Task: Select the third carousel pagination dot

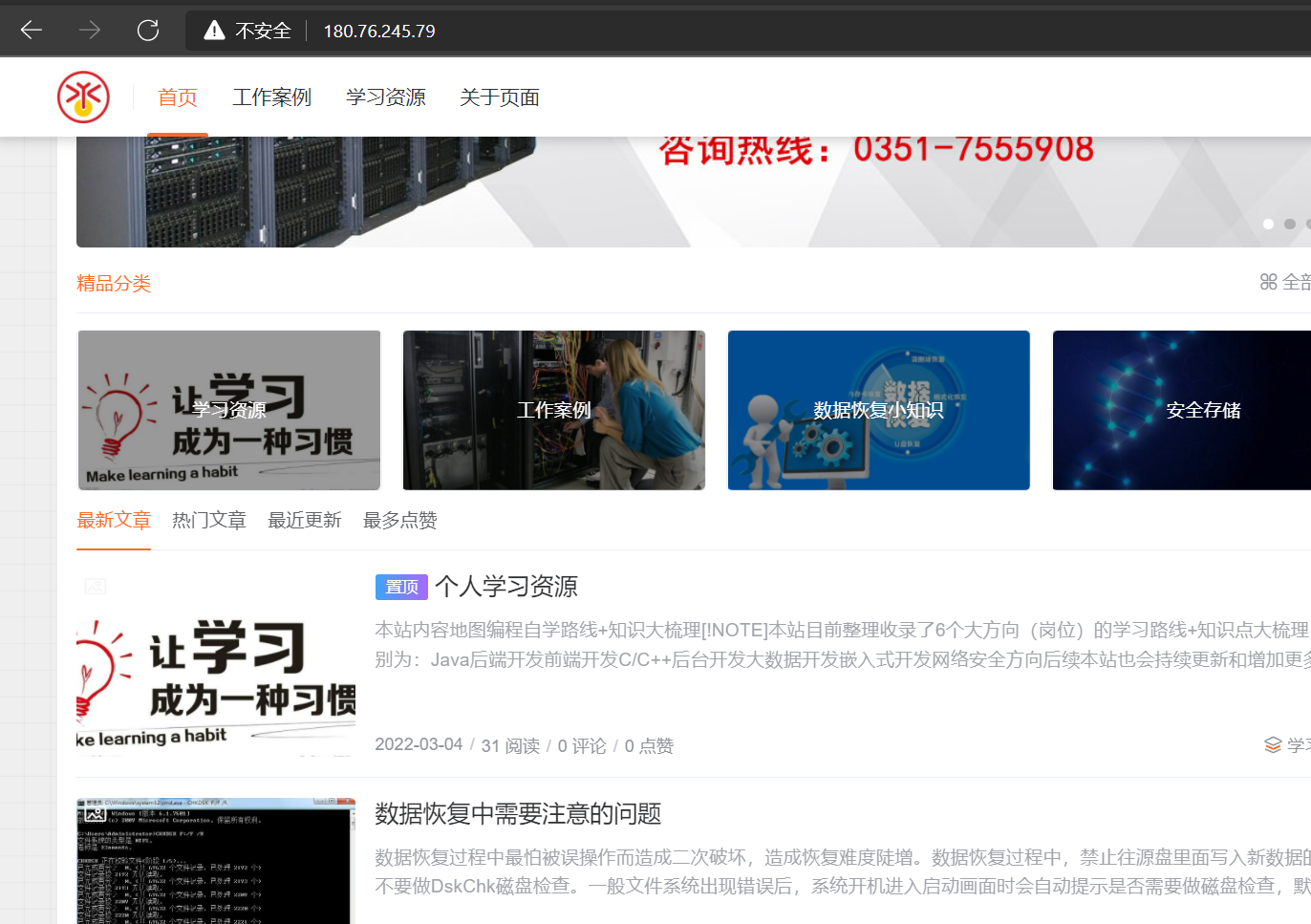Action: click(x=1307, y=224)
